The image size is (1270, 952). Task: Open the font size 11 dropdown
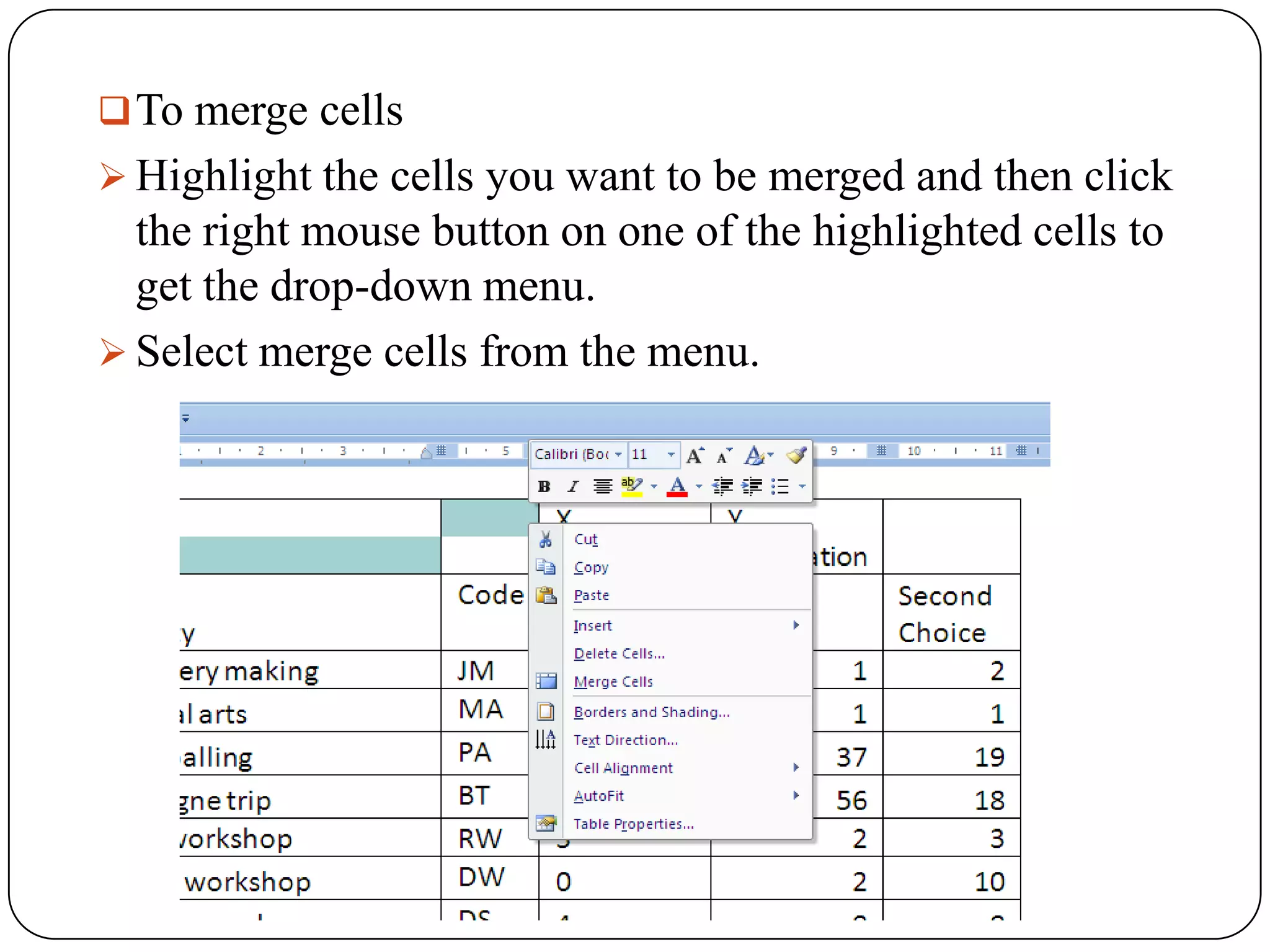point(671,454)
